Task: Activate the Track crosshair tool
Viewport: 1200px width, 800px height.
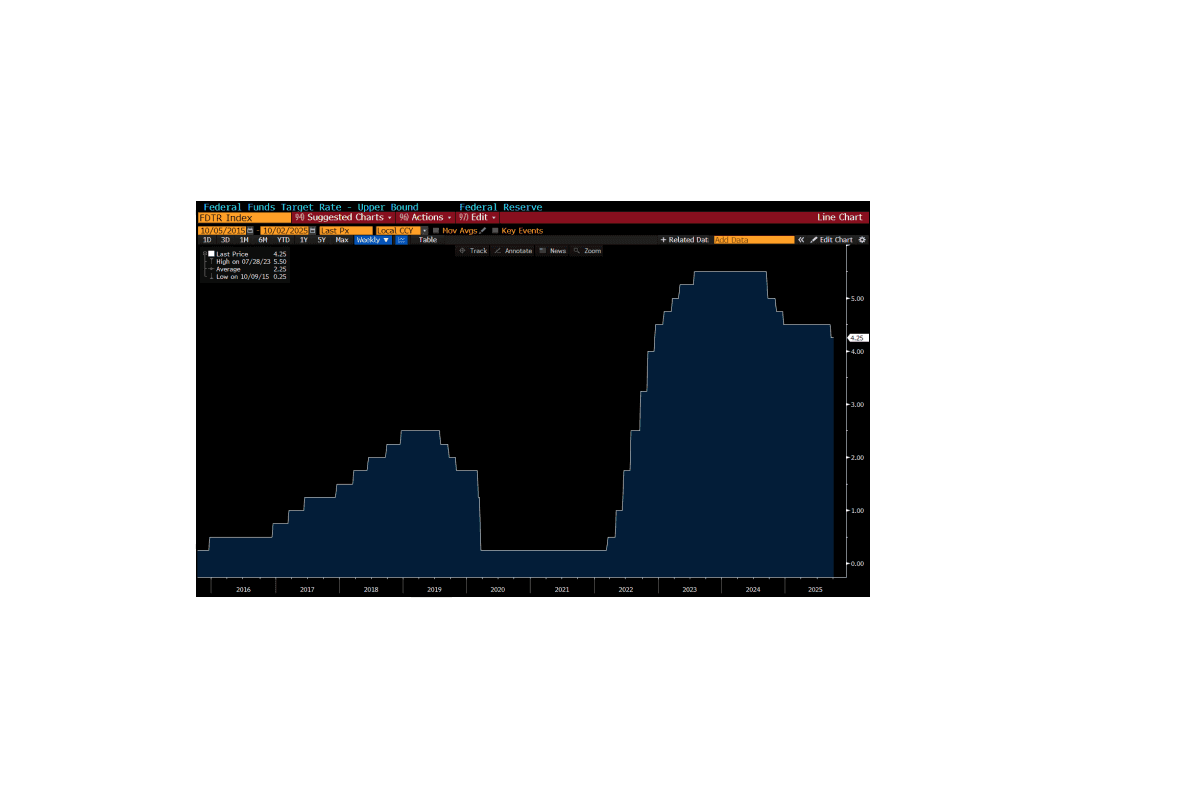Action: [x=473, y=251]
